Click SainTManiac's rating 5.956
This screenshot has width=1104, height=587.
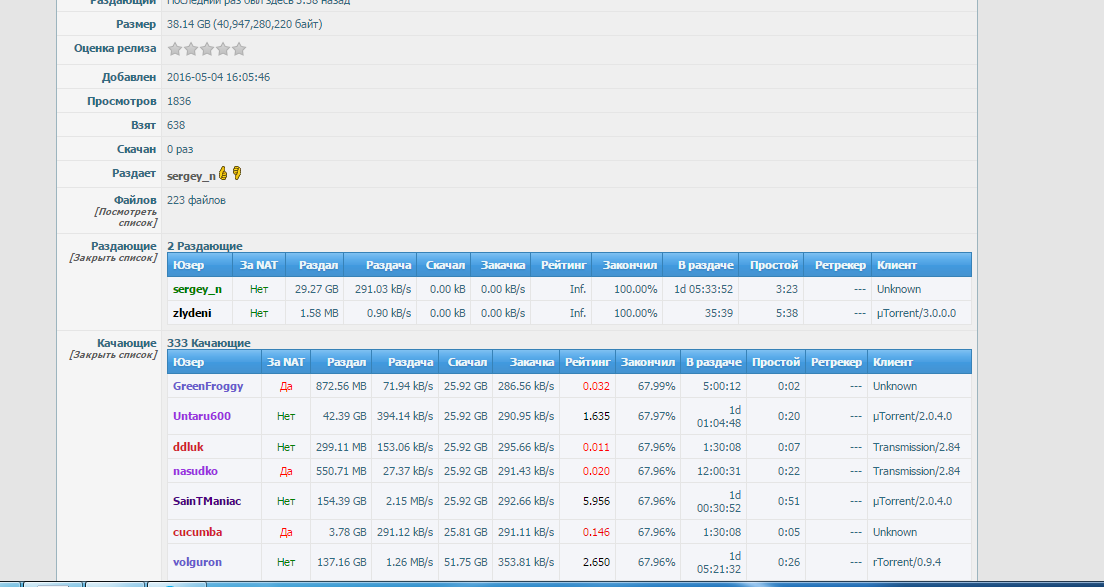coord(596,502)
